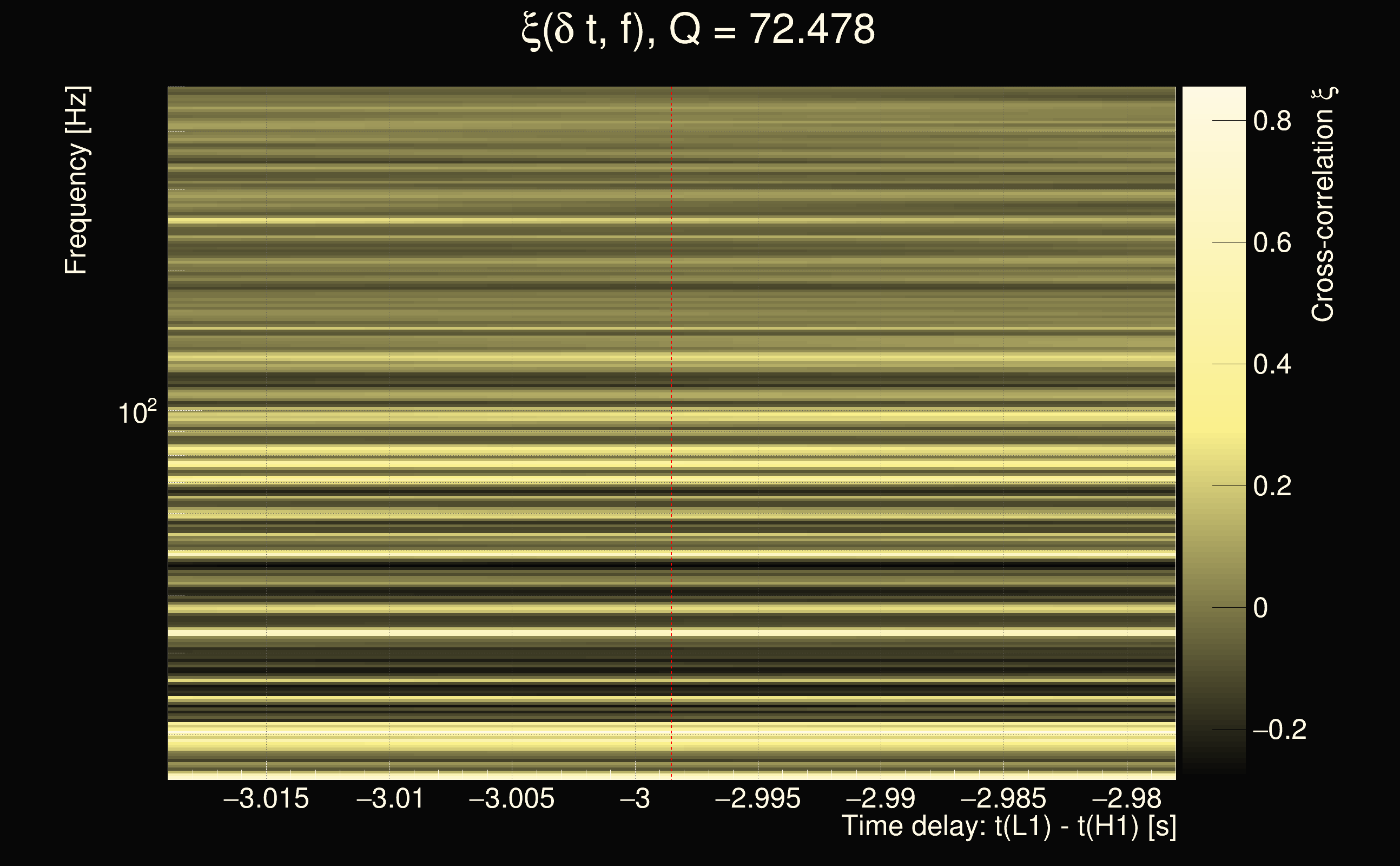Click the -2.98 time delay tick label
The width and height of the screenshot is (1400, 866).
[1126, 798]
